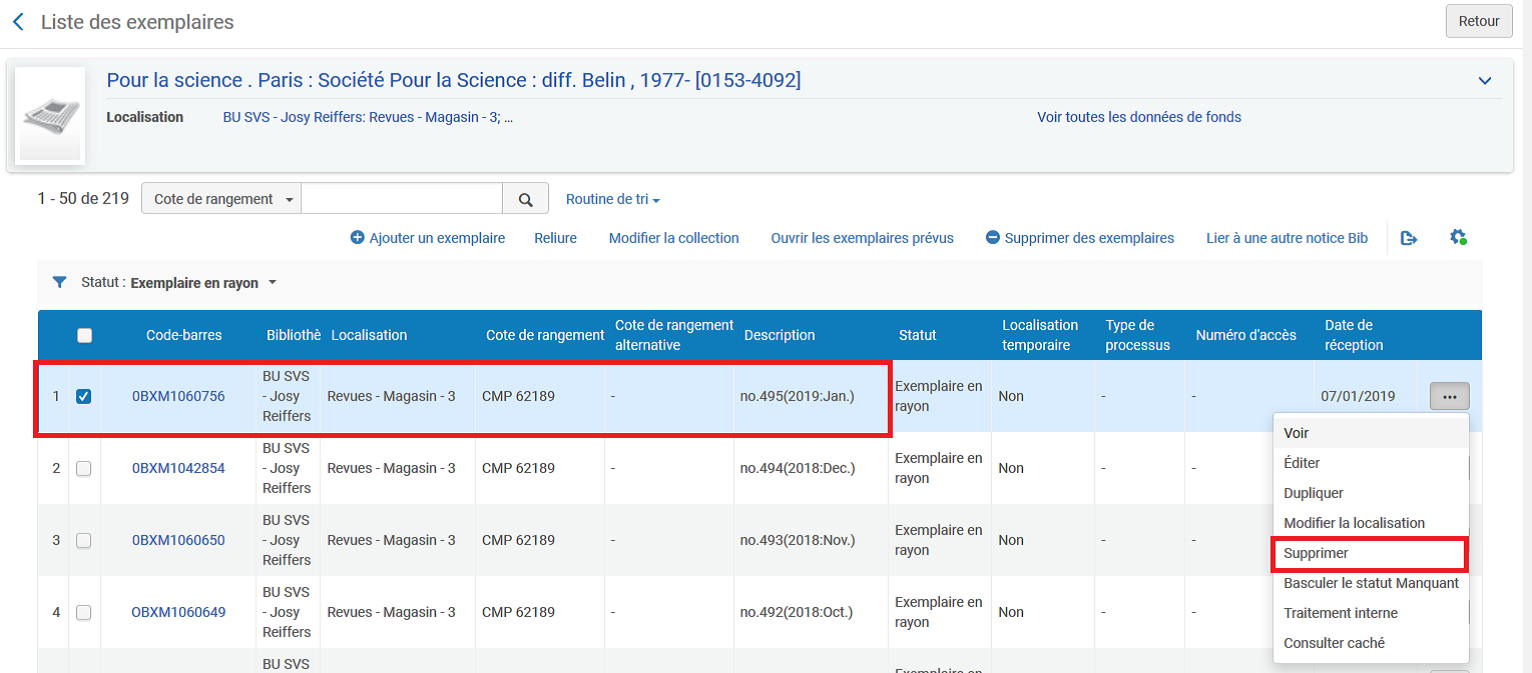Open barcode link 0BXM1060650
1532x673 pixels.
[178, 540]
